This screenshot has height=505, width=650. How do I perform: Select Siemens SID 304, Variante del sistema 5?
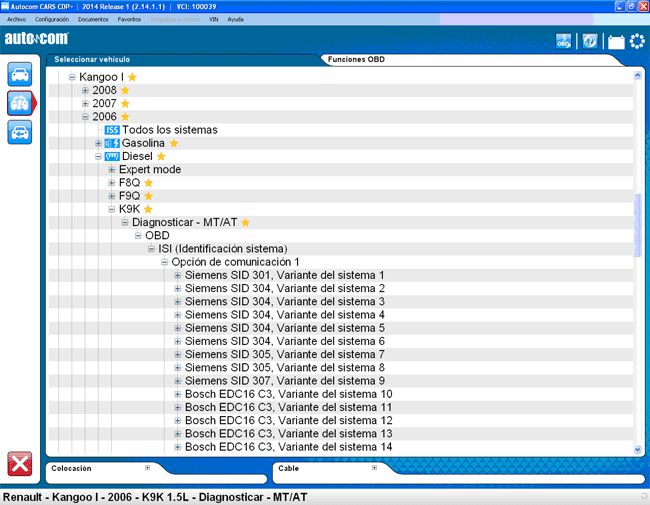(x=285, y=328)
